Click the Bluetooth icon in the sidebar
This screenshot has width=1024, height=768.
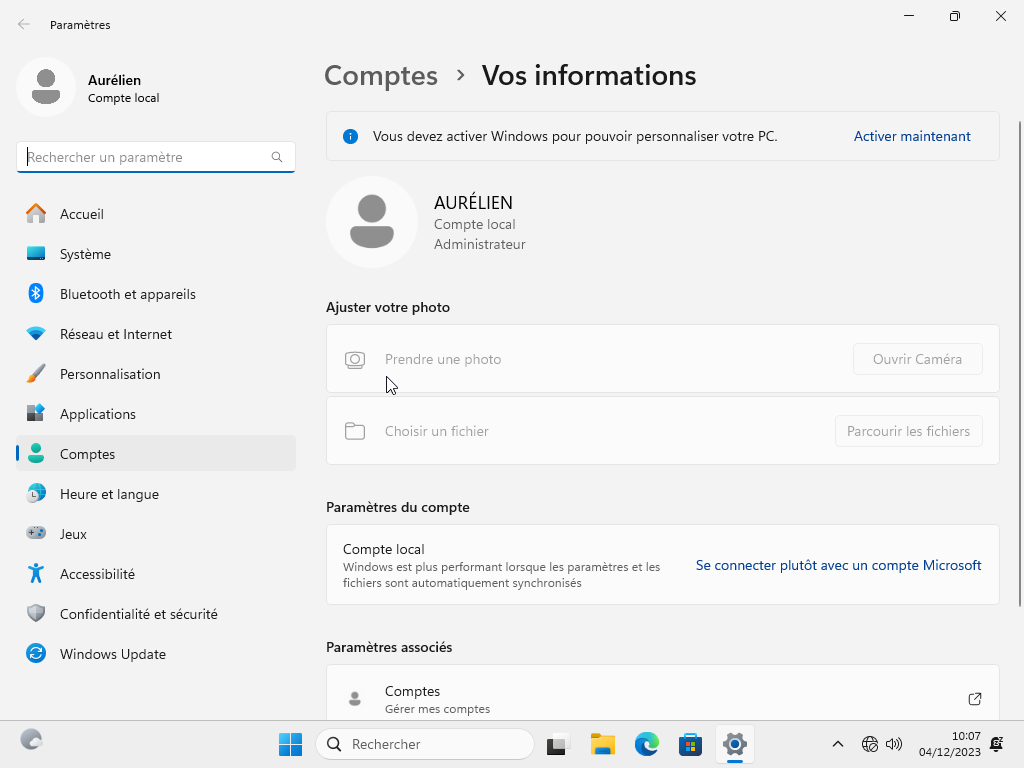click(36, 293)
